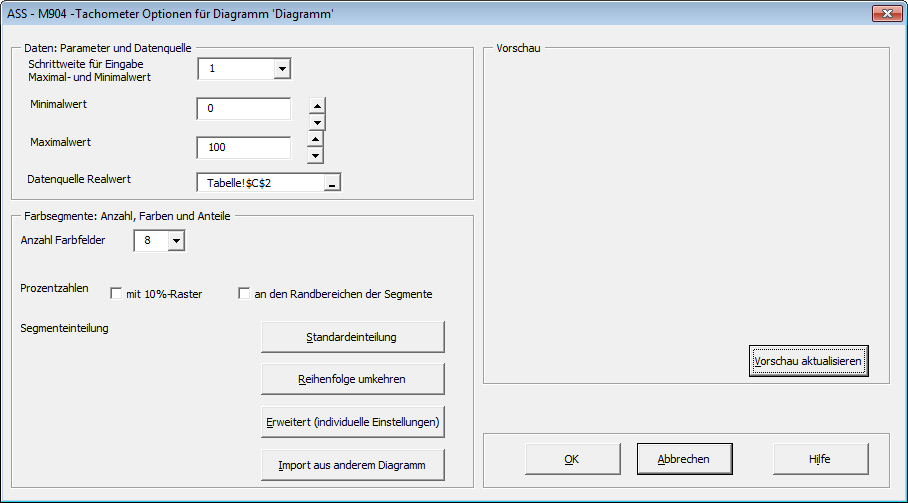Click the Minimalwert decrease arrow
Screen dimensions: 908x503
click(317, 122)
